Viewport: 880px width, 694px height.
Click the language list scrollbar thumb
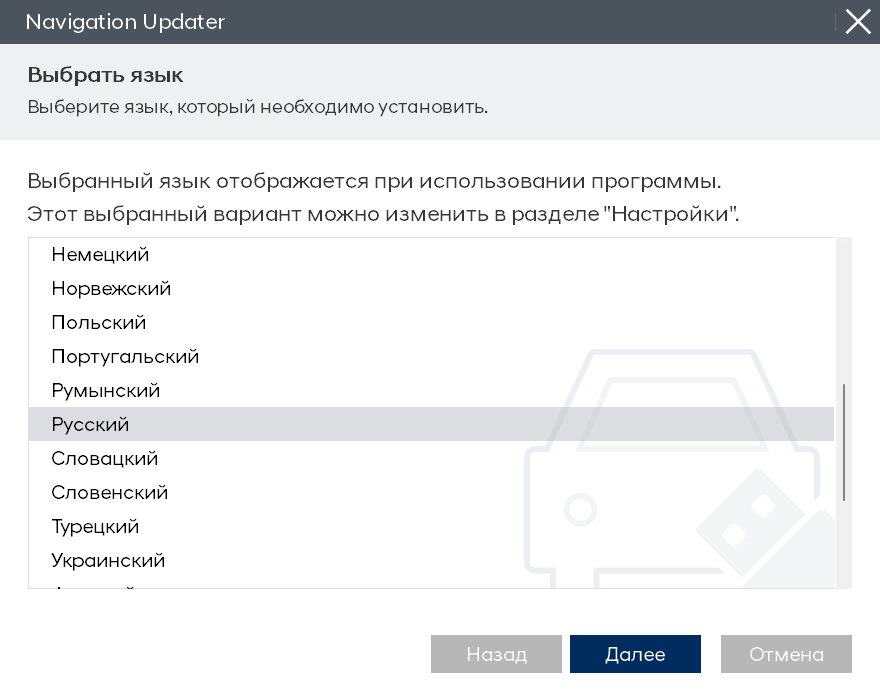coord(844,441)
